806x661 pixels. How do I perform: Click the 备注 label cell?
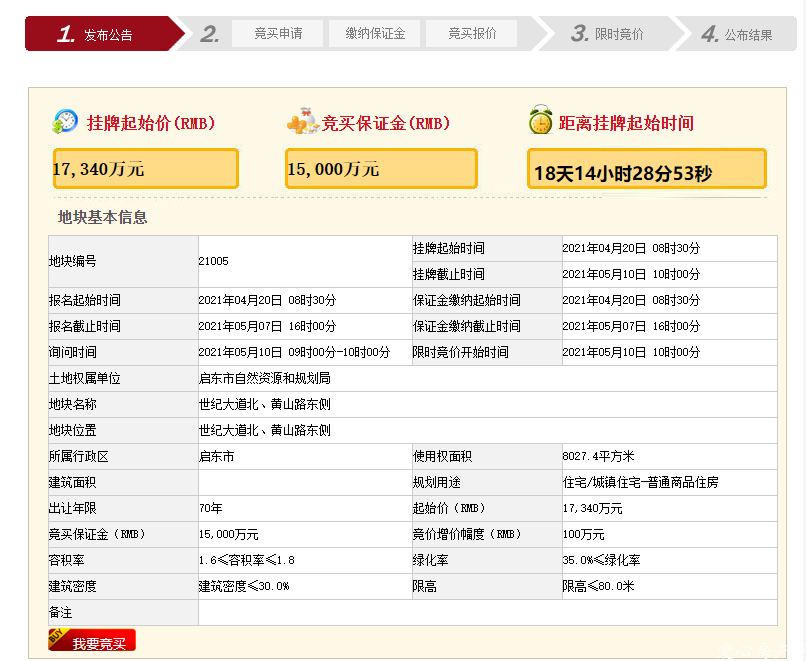pyautogui.click(x=123, y=613)
